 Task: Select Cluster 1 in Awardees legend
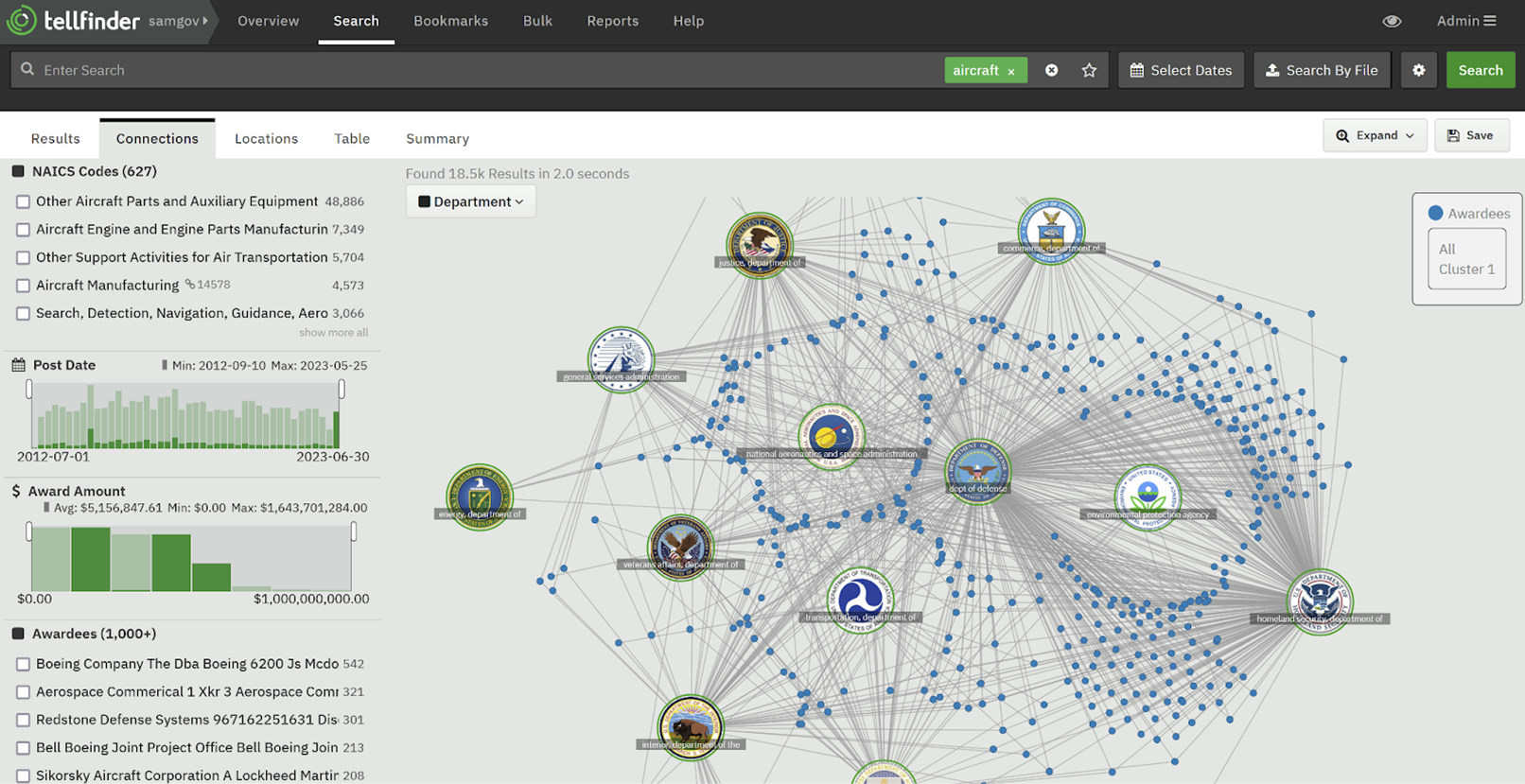1466,269
